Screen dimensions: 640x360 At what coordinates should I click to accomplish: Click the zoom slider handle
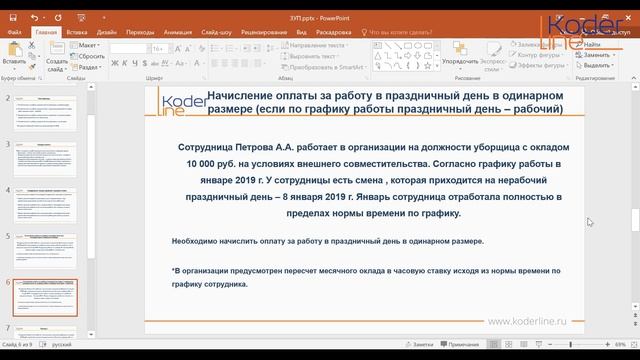pos(570,344)
